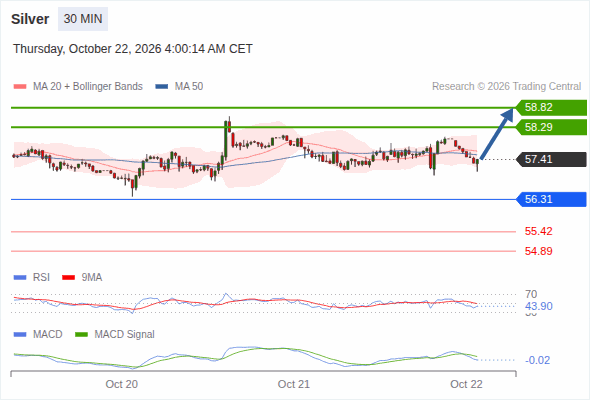This screenshot has width=590, height=400.
Task: Click the RSI legend label
Action: coord(41,278)
